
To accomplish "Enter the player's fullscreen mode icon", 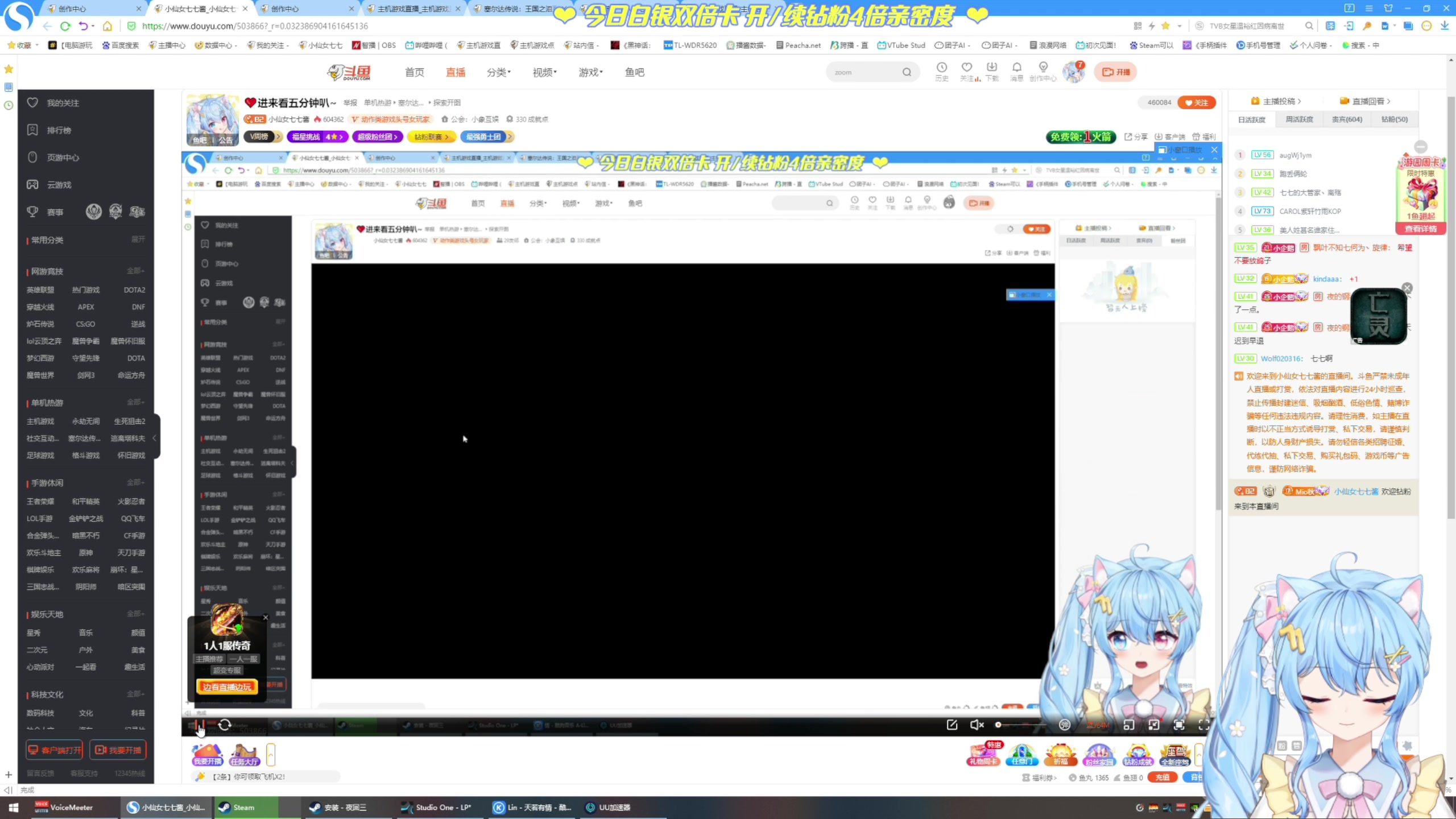I will click(x=1203, y=725).
